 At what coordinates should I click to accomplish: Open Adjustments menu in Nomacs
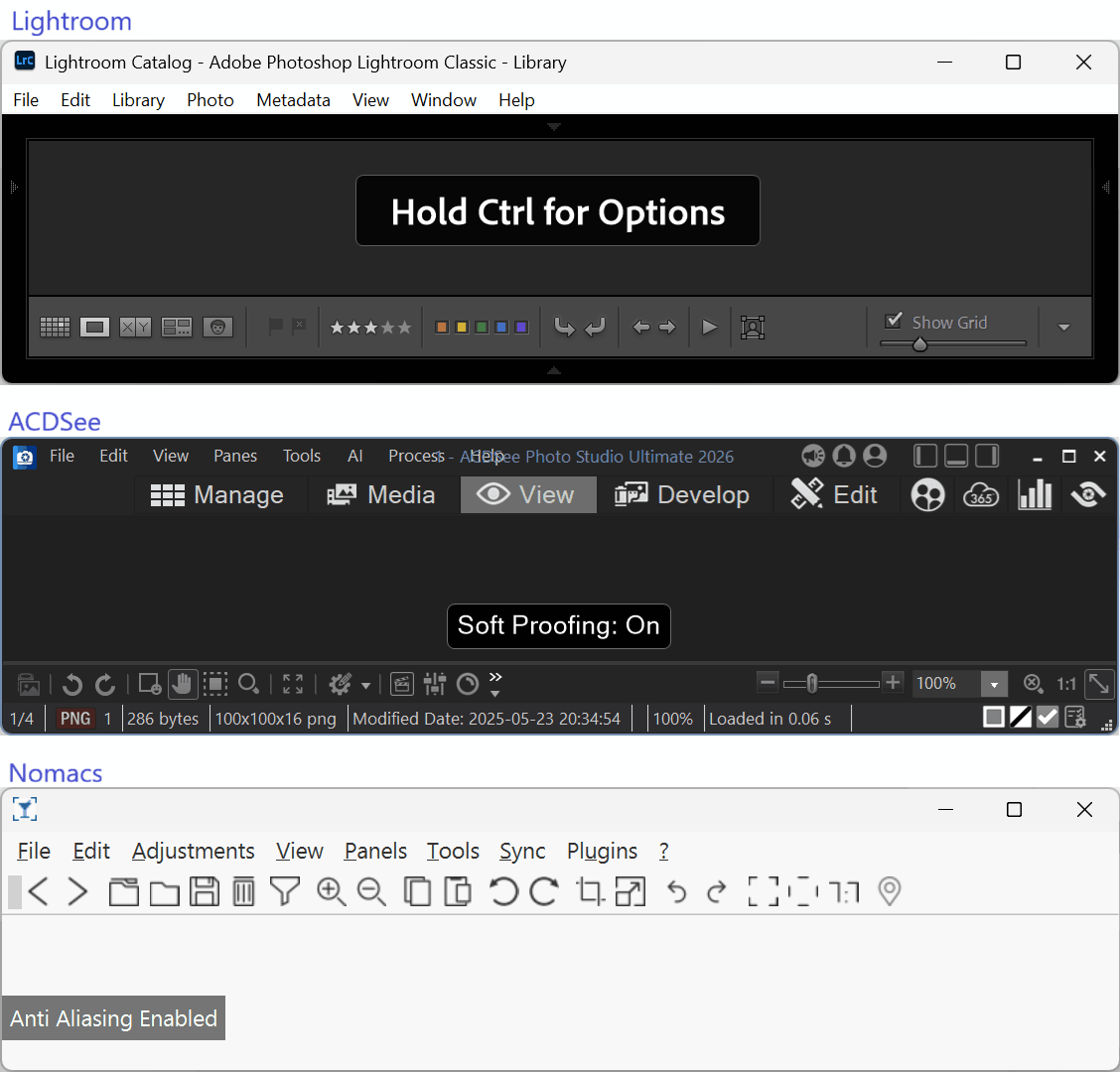193,851
